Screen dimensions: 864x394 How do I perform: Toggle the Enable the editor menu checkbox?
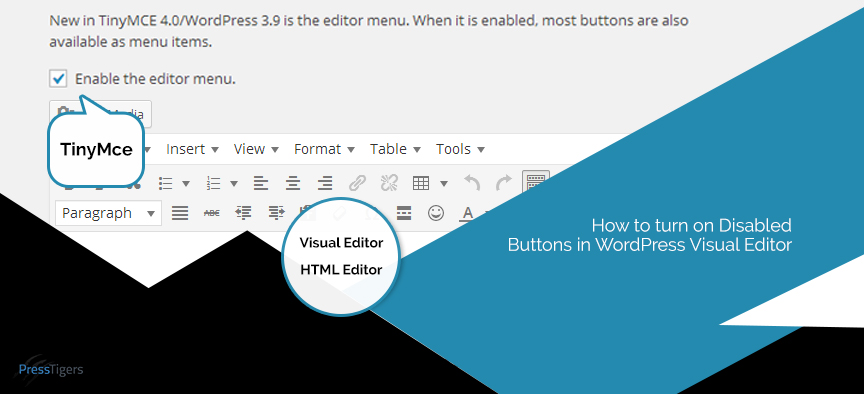tap(58, 79)
